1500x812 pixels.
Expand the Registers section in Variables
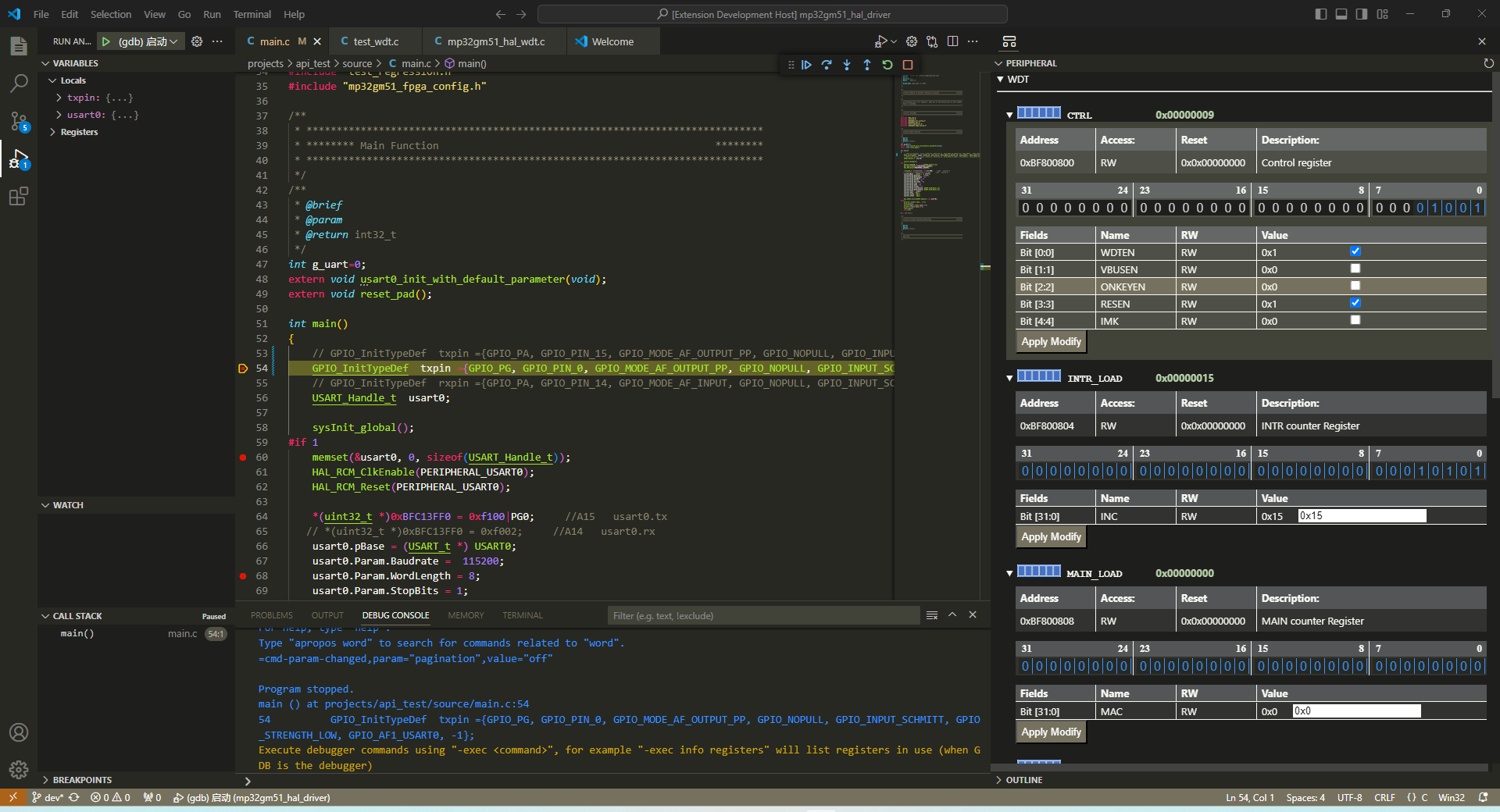tap(53, 132)
